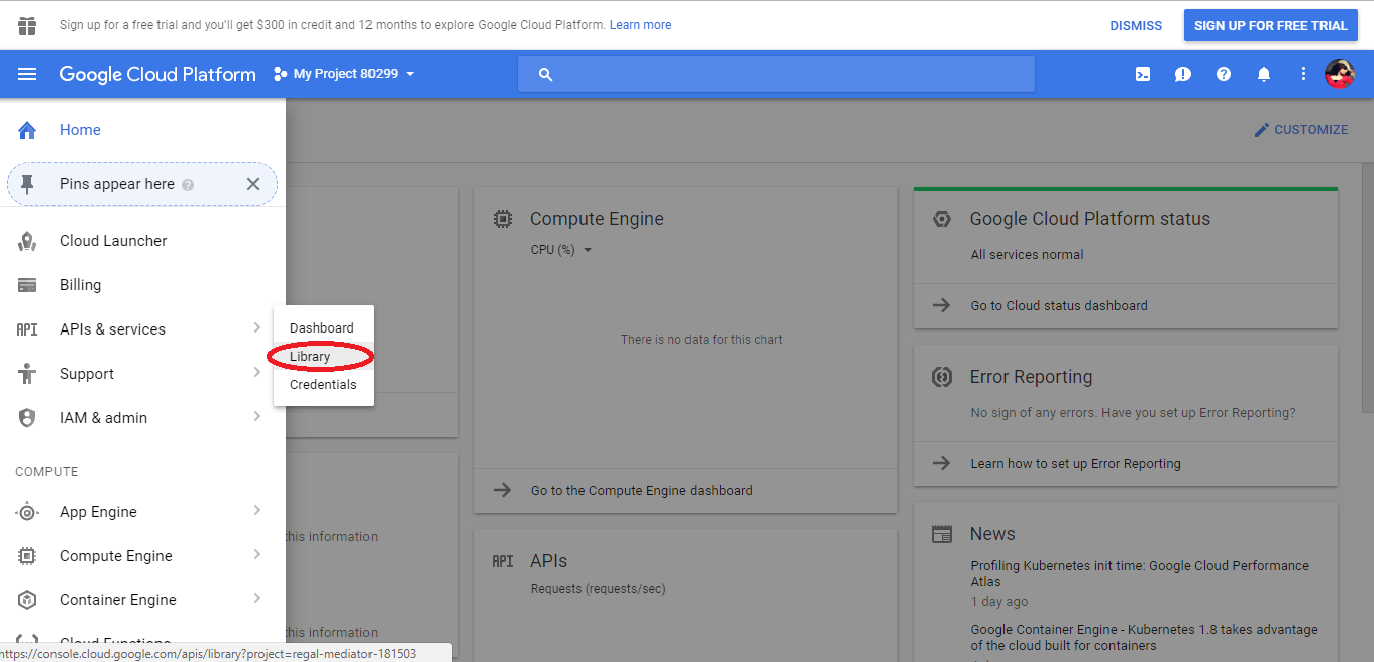
Task: Expand the Container Engine submenu arrow
Action: point(256,598)
